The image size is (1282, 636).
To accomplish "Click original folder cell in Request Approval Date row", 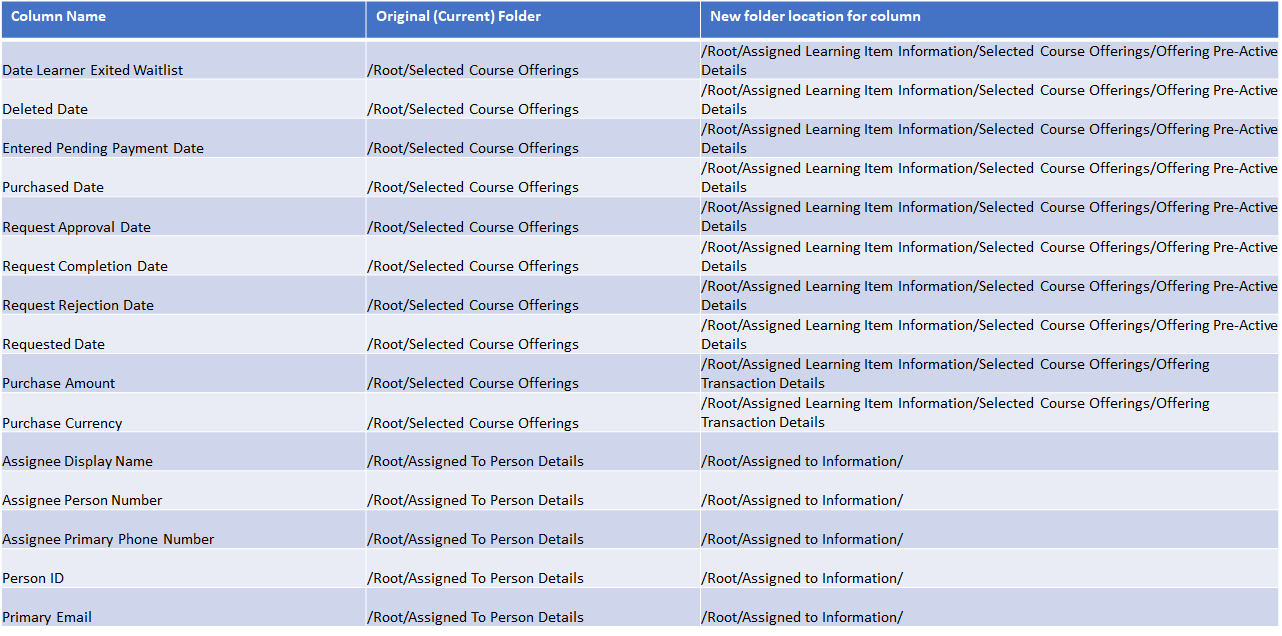I will click(533, 216).
